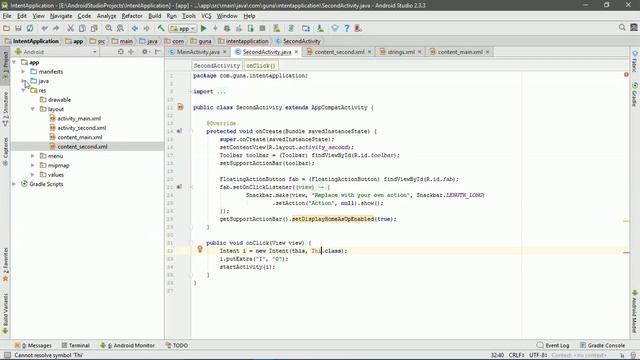Open the Refactor menu
The height and width of the screenshot is (360, 640).
click(132, 16)
